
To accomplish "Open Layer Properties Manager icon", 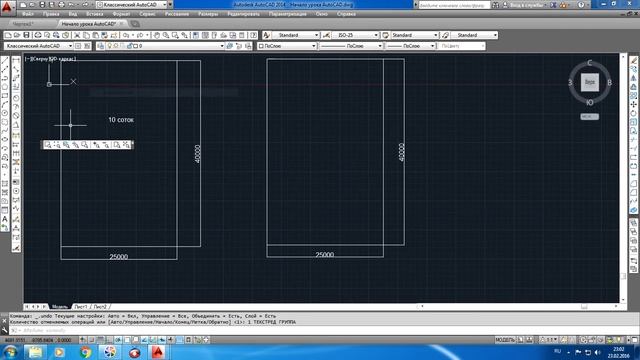I will click(x=100, y=46).
